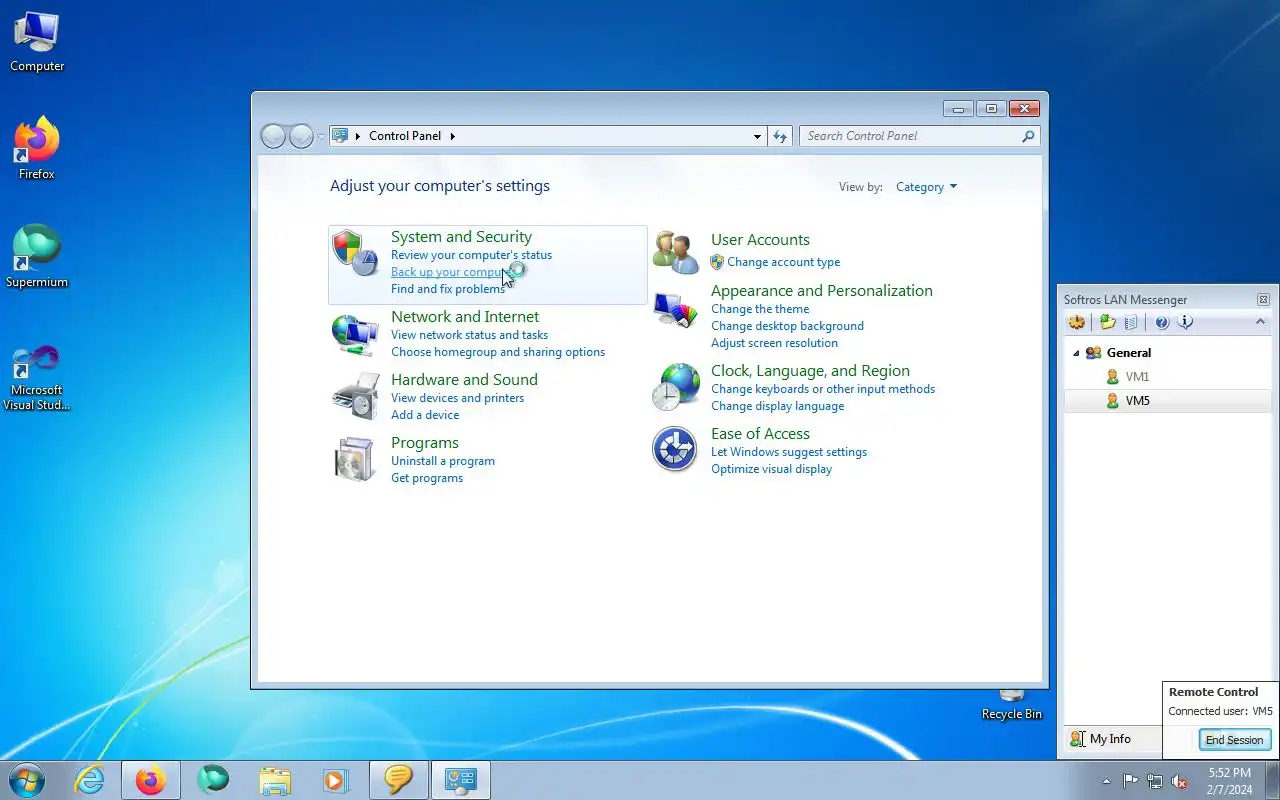Image resolution: width=1280 pixels, height=800 pixels.
Task: Open the View by Category dropdown
Action: [926, 187]
